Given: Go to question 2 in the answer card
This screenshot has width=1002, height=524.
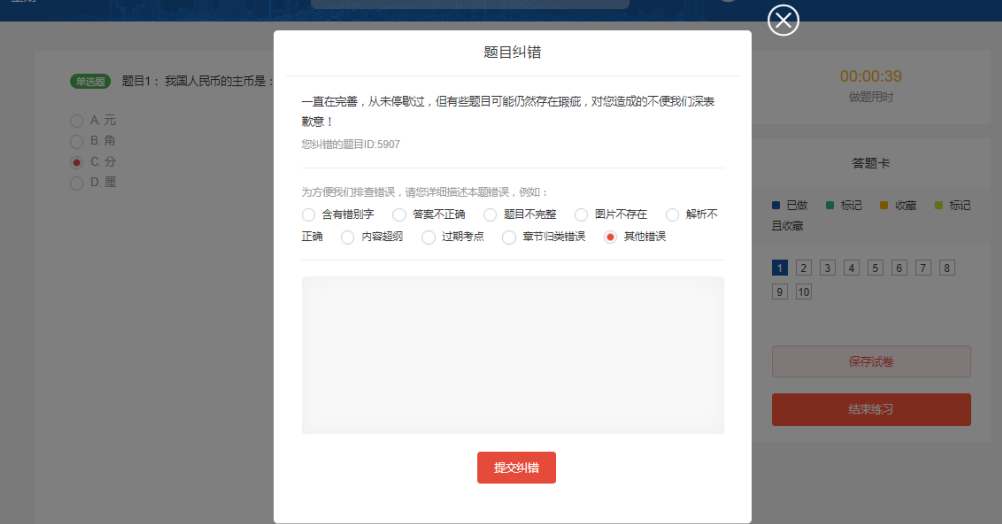Looking at the screenshot, I should click(x=804, y=268).
